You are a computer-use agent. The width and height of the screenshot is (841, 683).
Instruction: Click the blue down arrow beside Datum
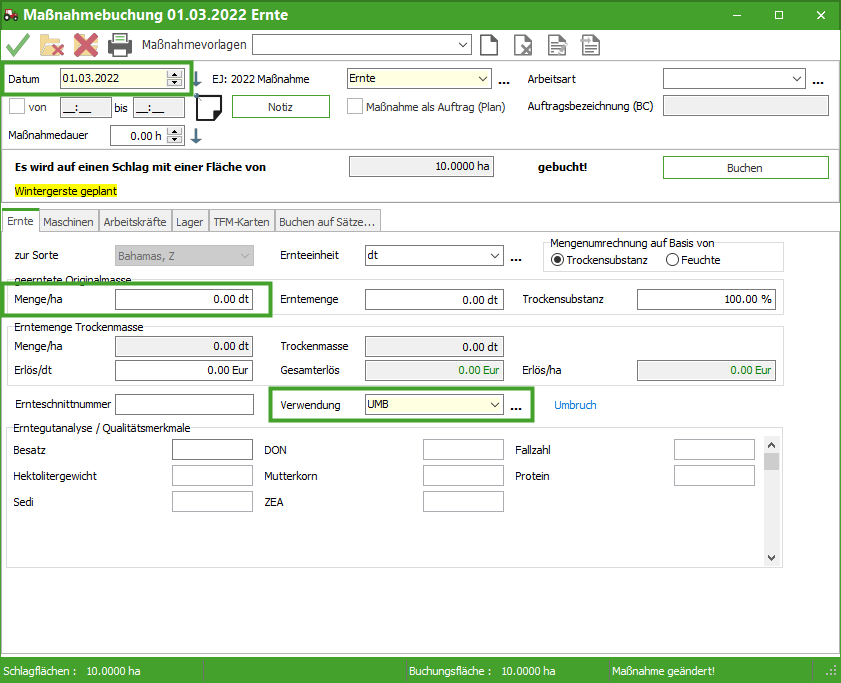click(x=197, y=79)
